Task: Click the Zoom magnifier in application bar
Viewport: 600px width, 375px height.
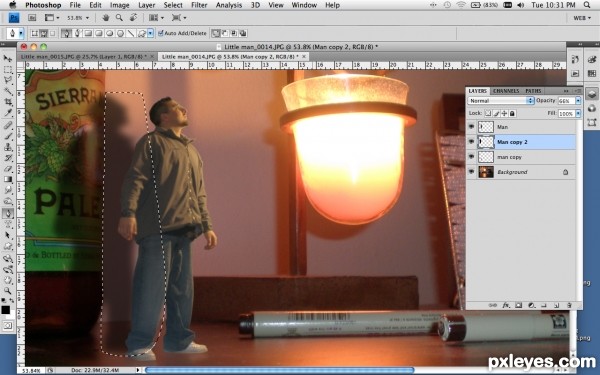Action: coord(119,18)
